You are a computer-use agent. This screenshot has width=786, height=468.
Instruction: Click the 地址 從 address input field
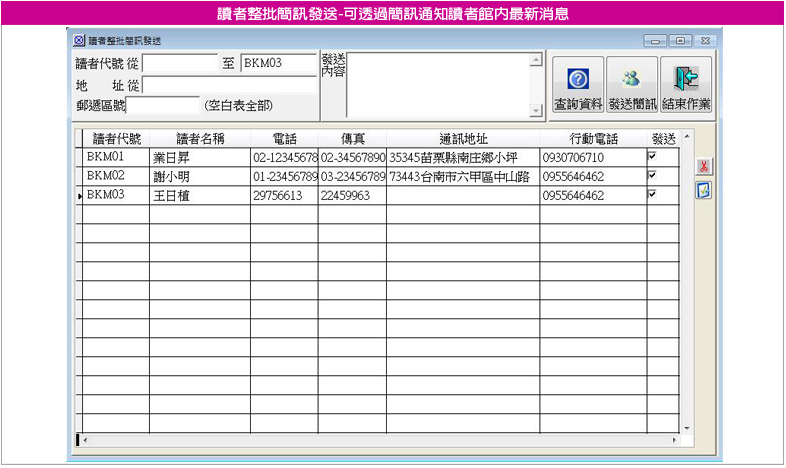pyautogui.click(x=229, y=85)
